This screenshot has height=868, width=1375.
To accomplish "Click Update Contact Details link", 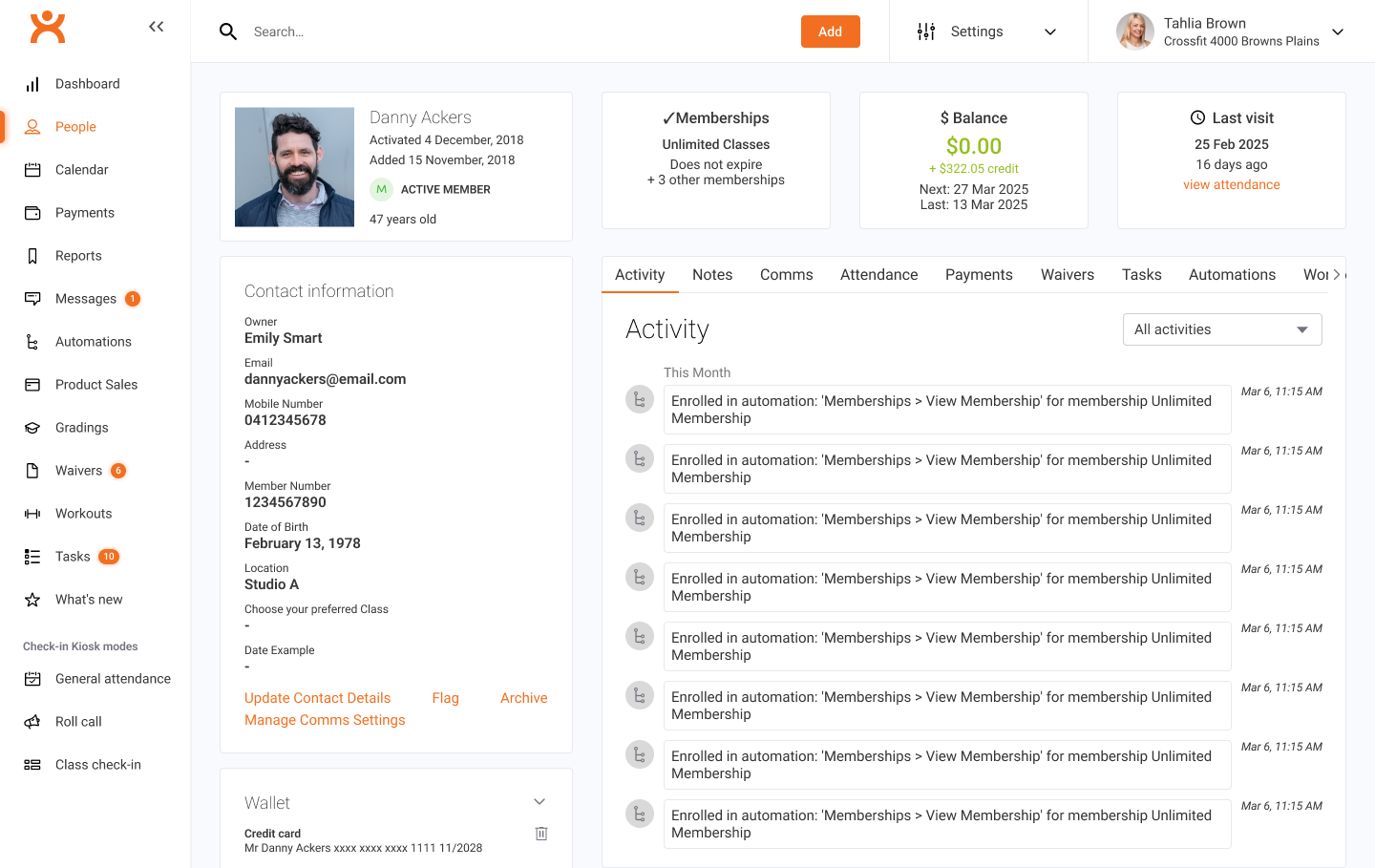I will pyautogui.click(x=317, y=698).
